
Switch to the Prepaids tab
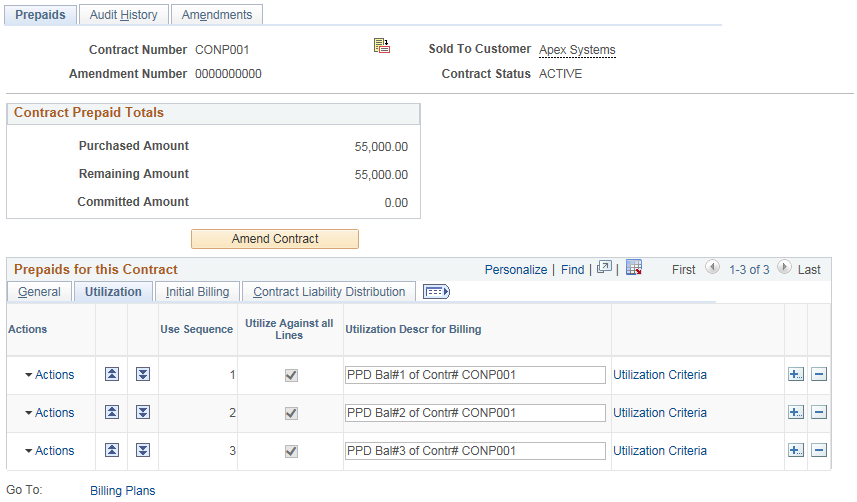pos(40,15)
